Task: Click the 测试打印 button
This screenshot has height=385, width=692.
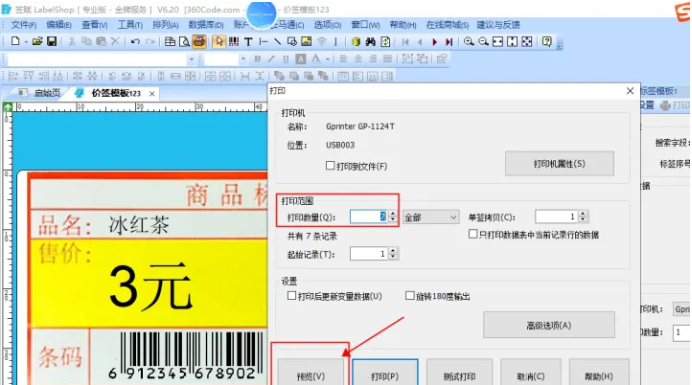Action: pos(459,372)
